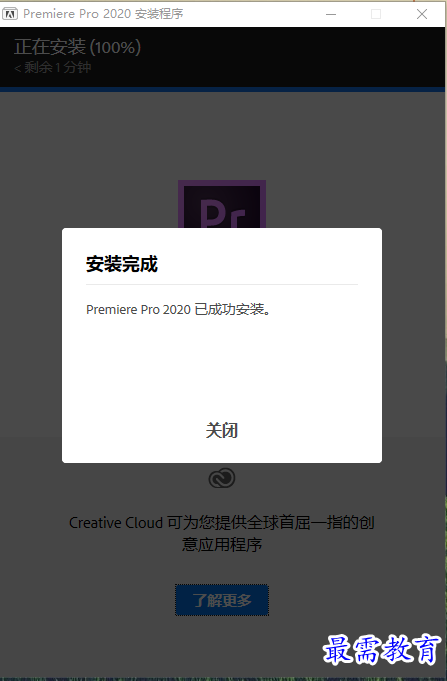Click the 了解更多 button
This screenshot has height=681, width=447.
point(222,600)
